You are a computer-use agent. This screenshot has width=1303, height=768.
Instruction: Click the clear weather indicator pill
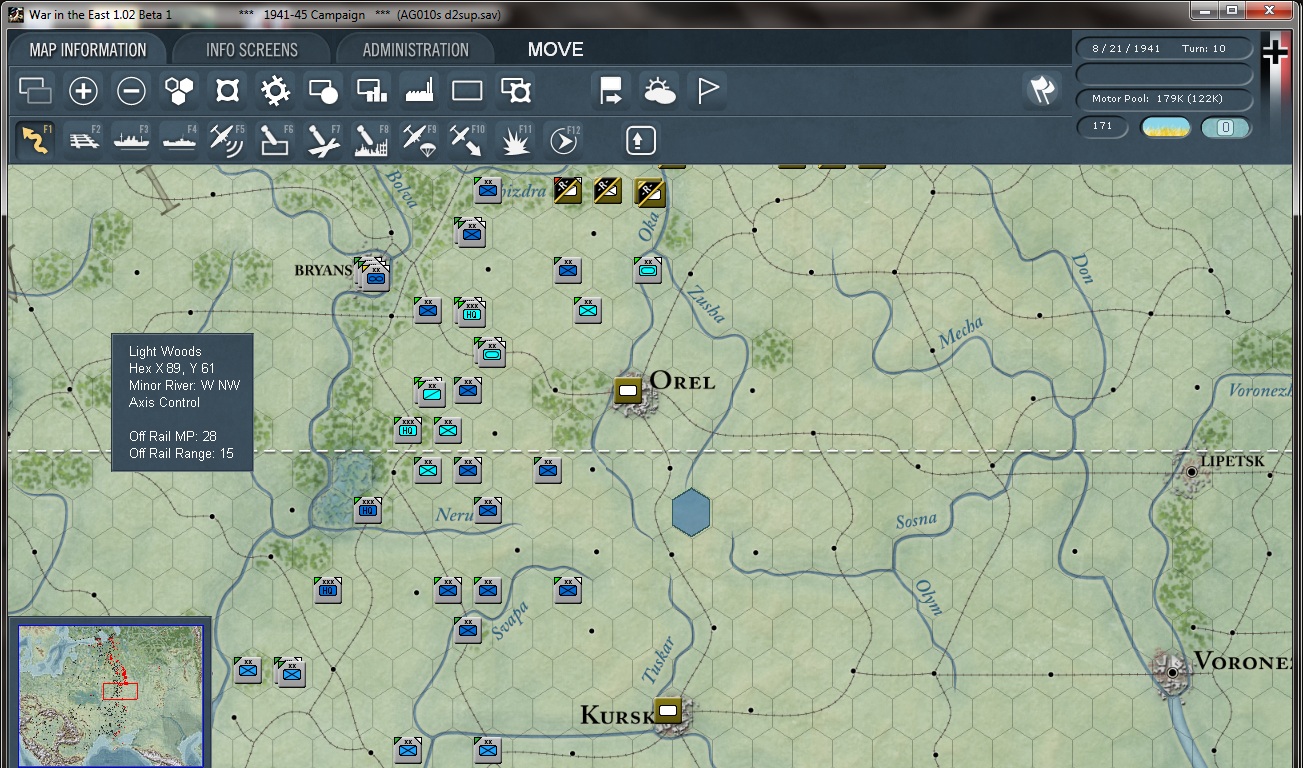coord(1165,127)
